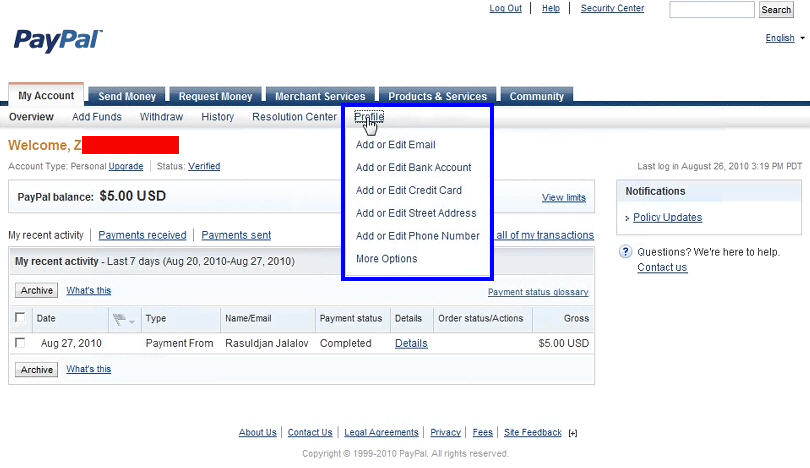Image resolution: width=810 pixels, height=468 pixels.
Task: Expand the Site Feedback plus icon
Action: 573,433
